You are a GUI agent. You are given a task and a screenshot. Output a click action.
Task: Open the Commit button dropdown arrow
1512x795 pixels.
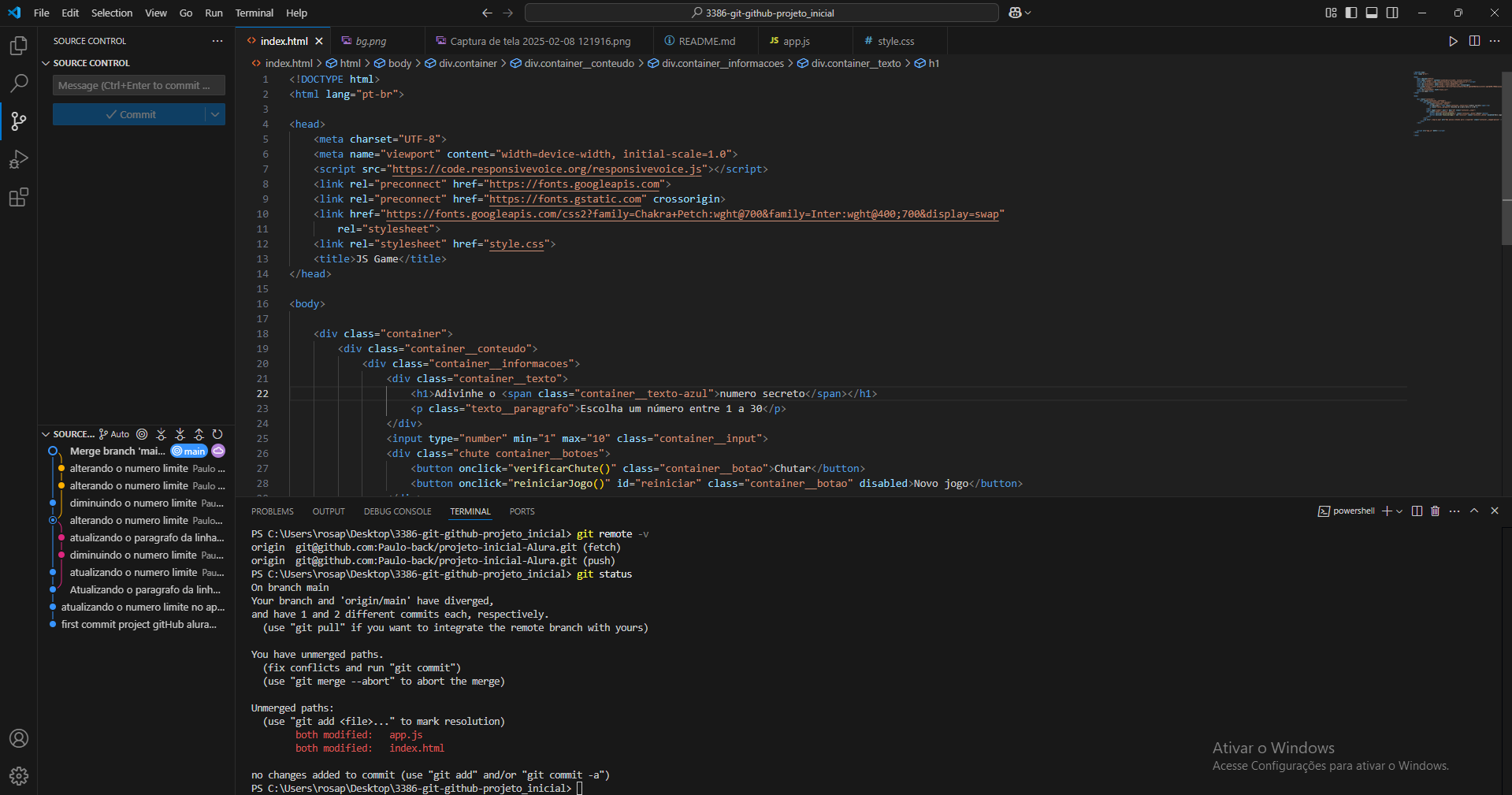215,114
